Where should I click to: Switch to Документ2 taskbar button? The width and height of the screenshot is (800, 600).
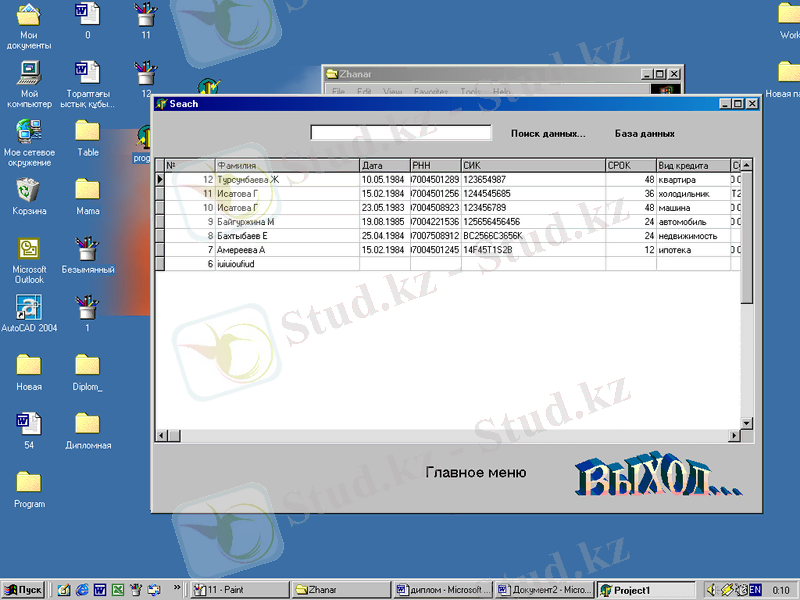[x=544, y=590]
